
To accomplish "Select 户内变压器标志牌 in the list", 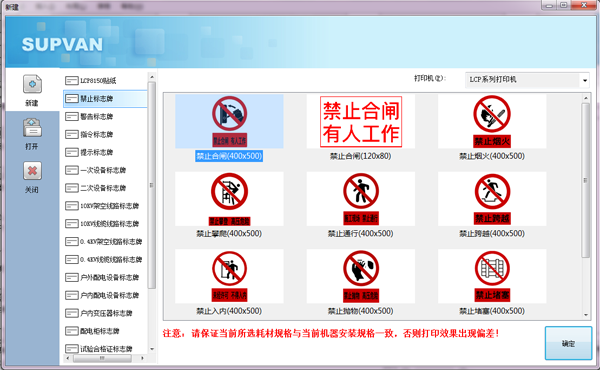I will pos(105,313).
